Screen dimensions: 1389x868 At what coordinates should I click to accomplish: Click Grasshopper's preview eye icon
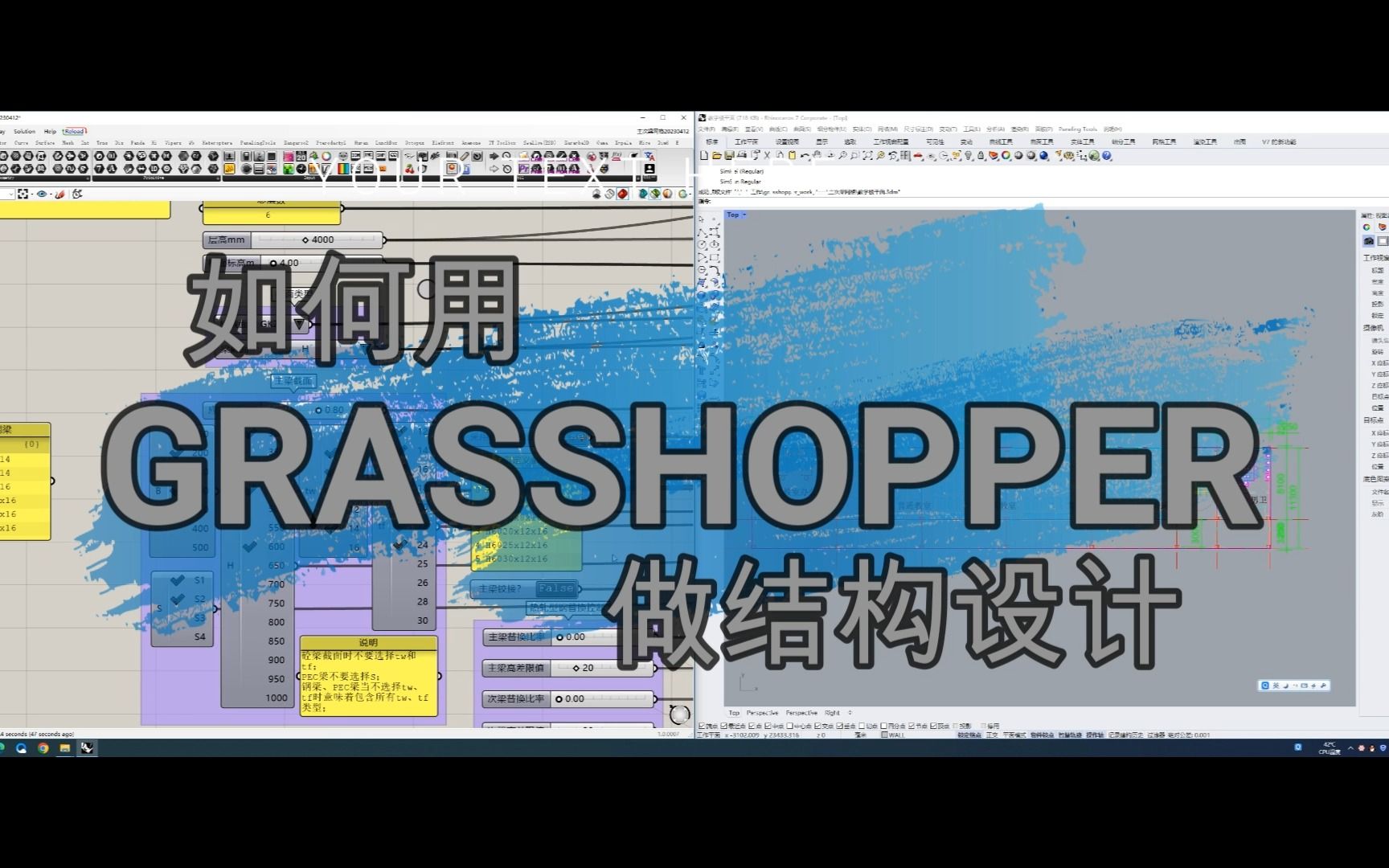pos(43,194)
